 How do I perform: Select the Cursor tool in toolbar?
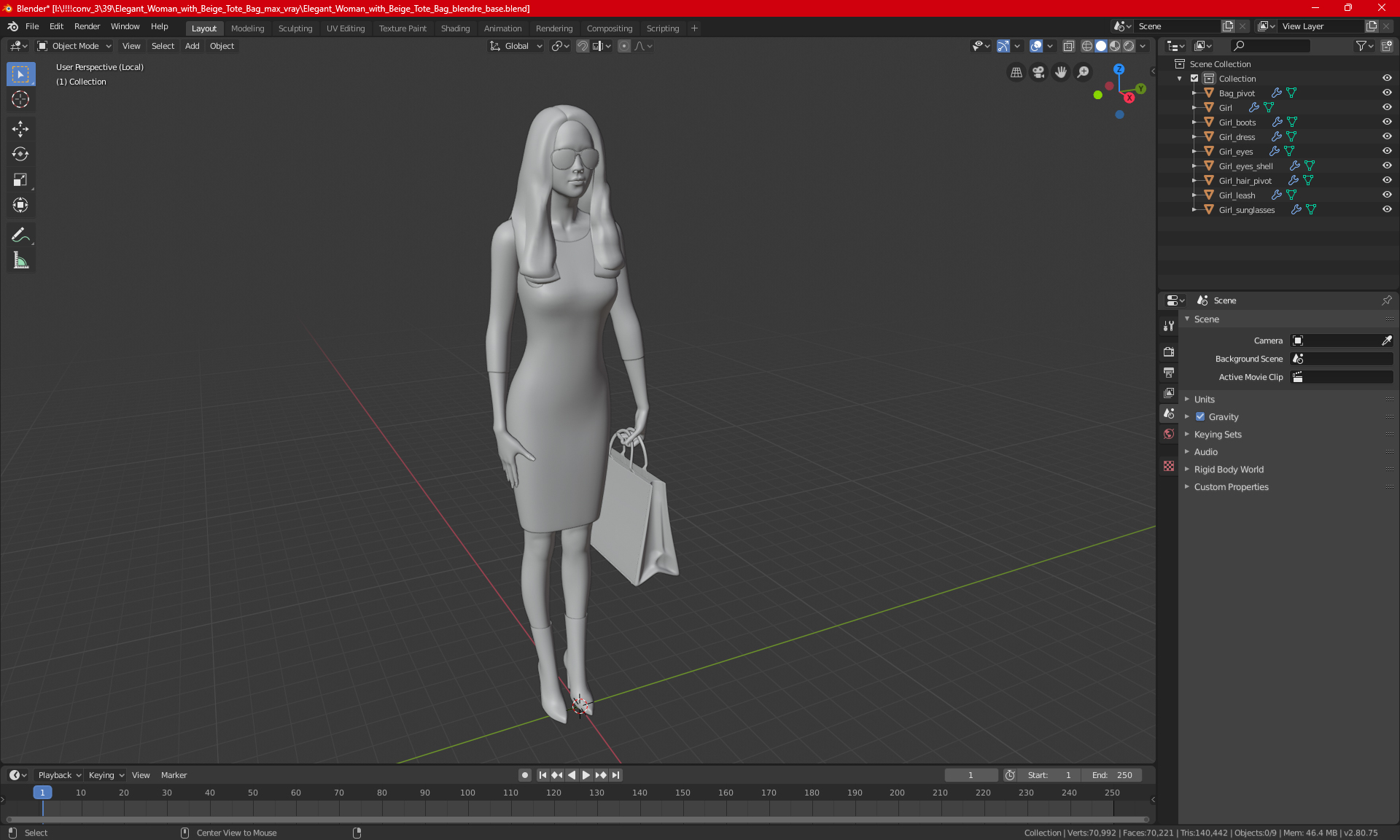[20, 100]
